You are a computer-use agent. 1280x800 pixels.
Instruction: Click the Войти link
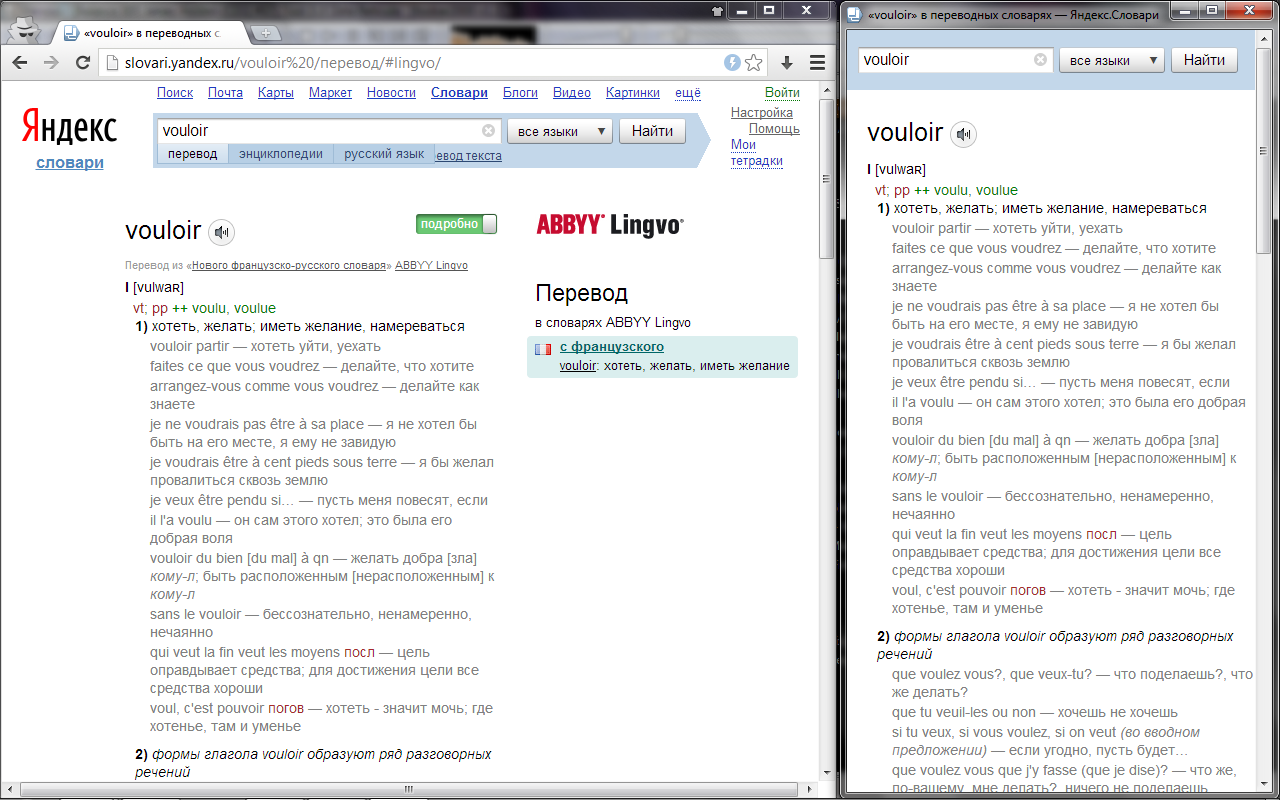tap(782, 93)
